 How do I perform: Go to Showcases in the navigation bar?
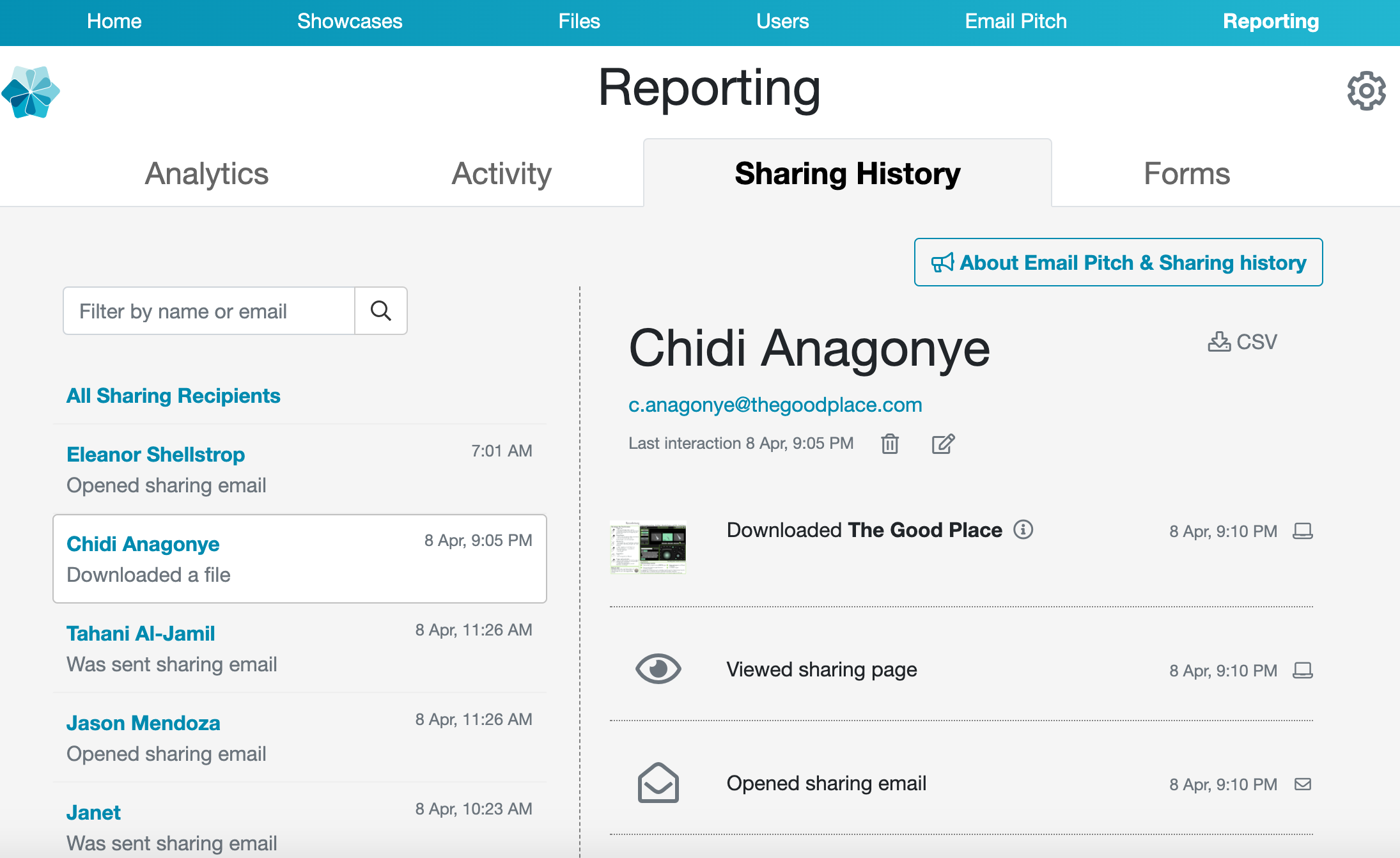pyautogui.click(x=350, y=22)
